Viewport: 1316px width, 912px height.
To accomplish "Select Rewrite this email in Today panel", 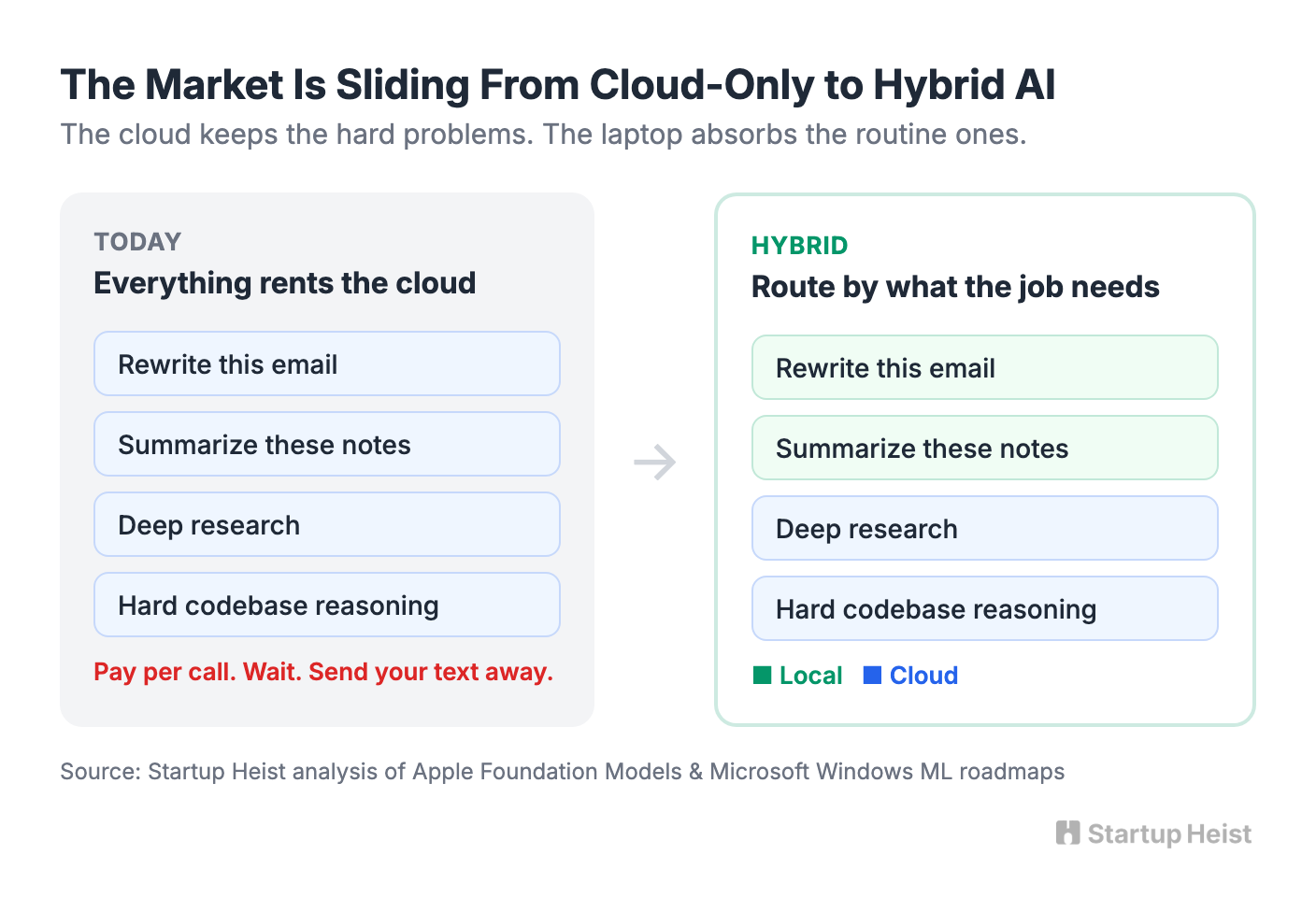I will tap(327, 363).
